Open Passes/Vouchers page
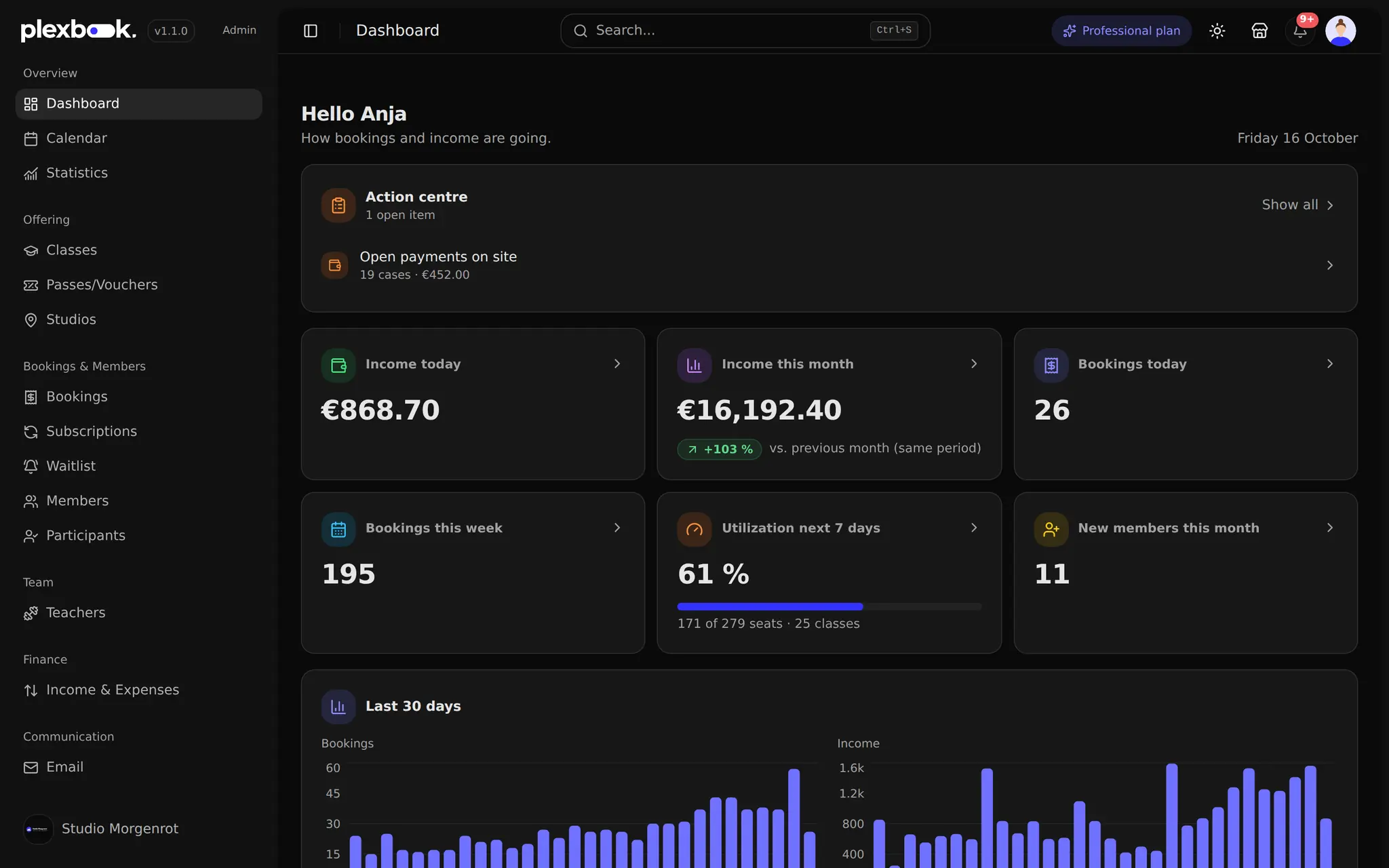 pos(139,285)
